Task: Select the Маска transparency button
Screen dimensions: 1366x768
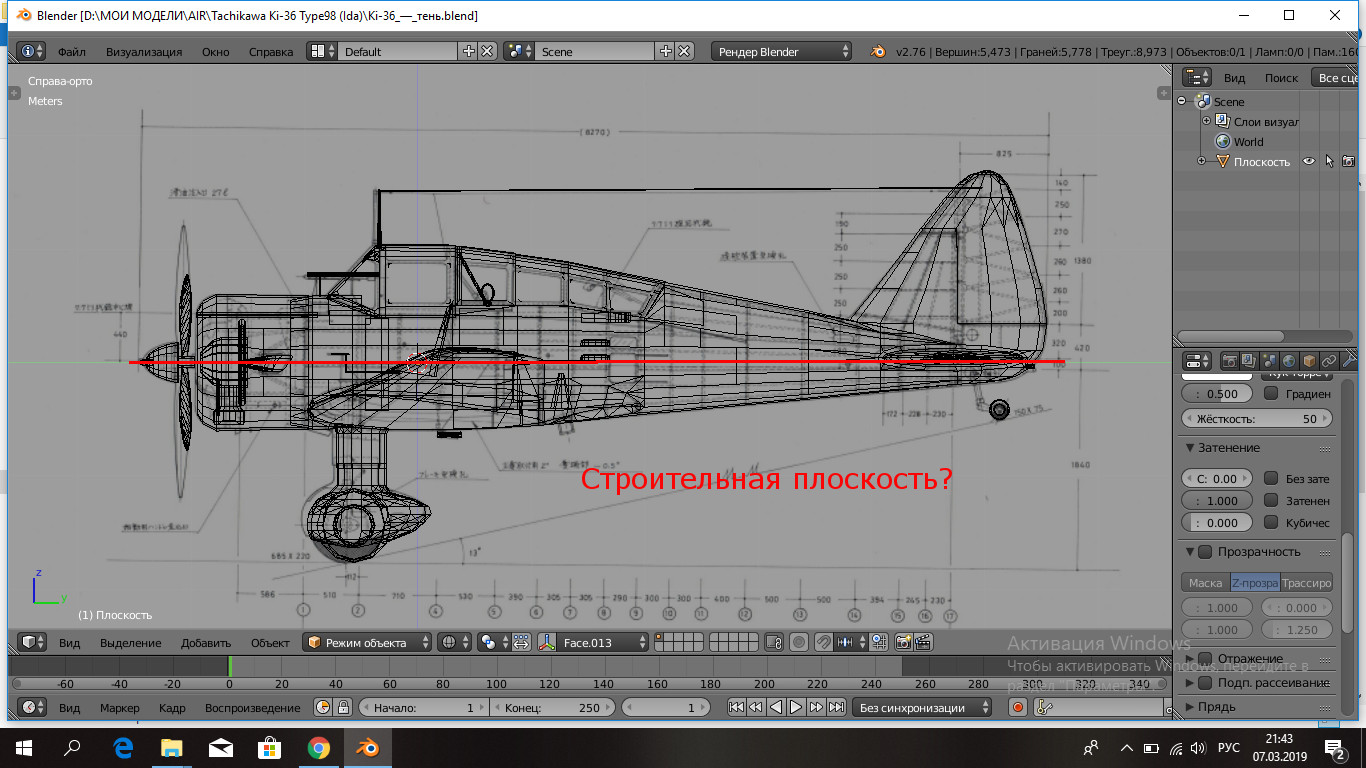Action: [x=1205, y=582]
